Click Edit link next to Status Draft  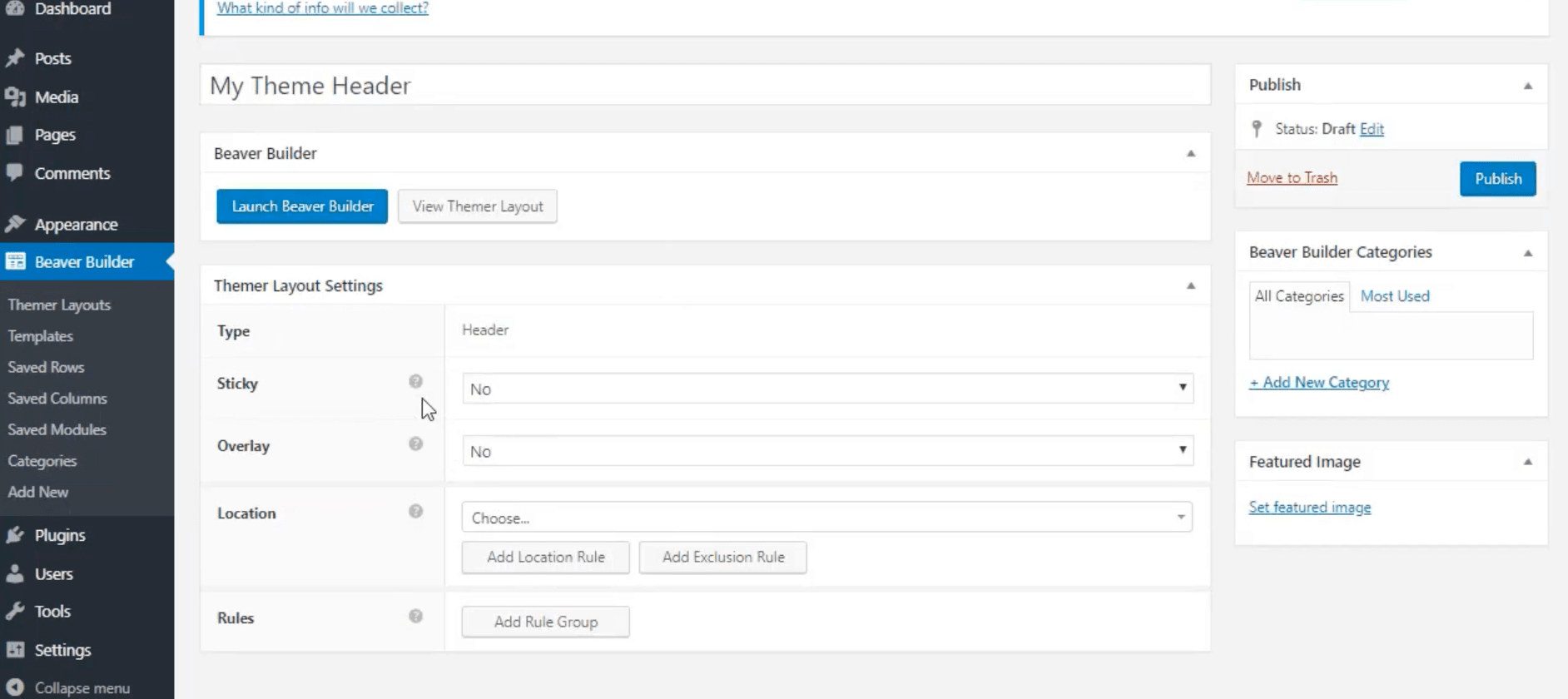(1372, 129)
